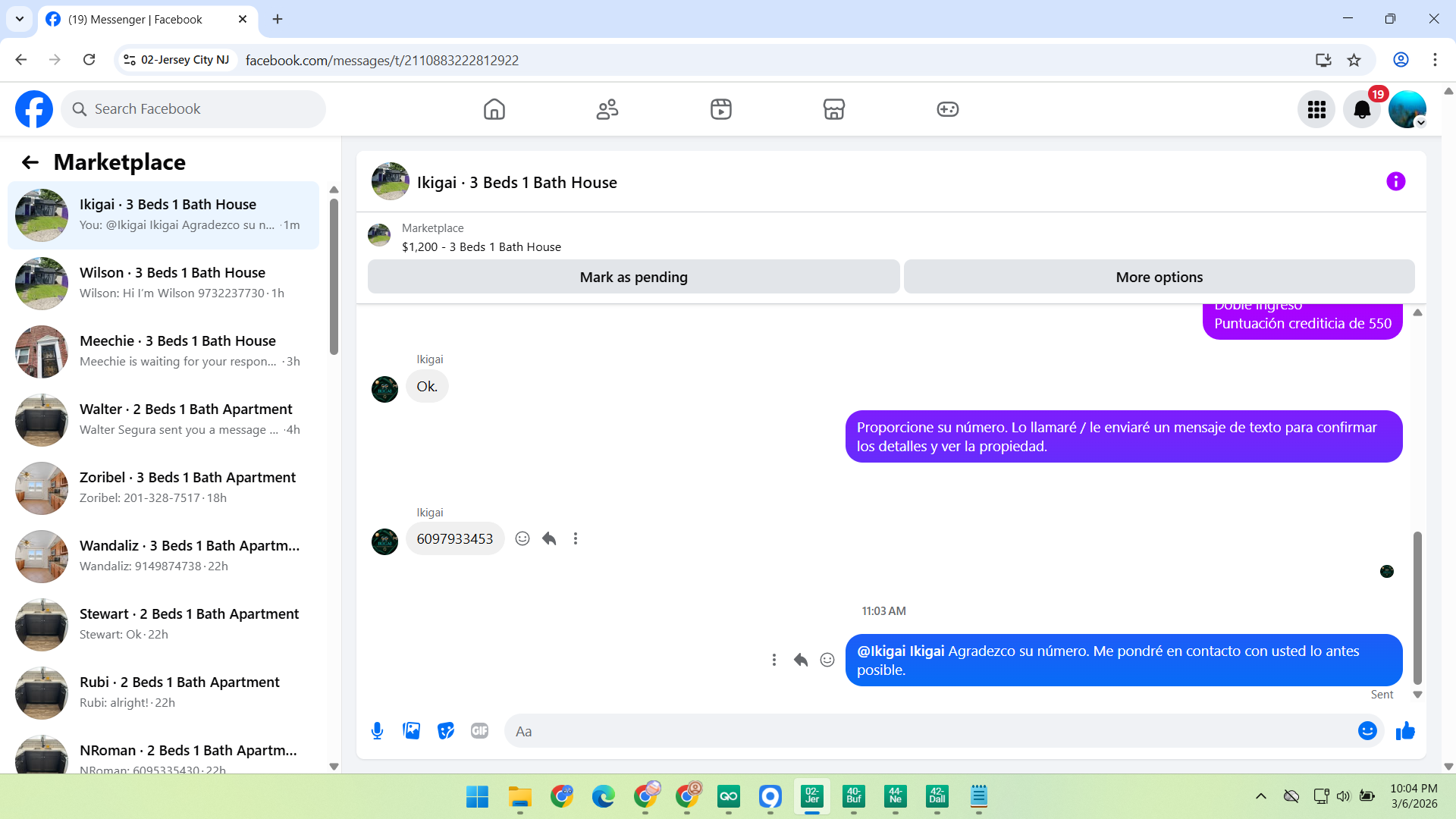The image size is (1456, 819).
Task: React to 6097933453 message with emoji
Action: pyautogui.click(x=522, y=538)
